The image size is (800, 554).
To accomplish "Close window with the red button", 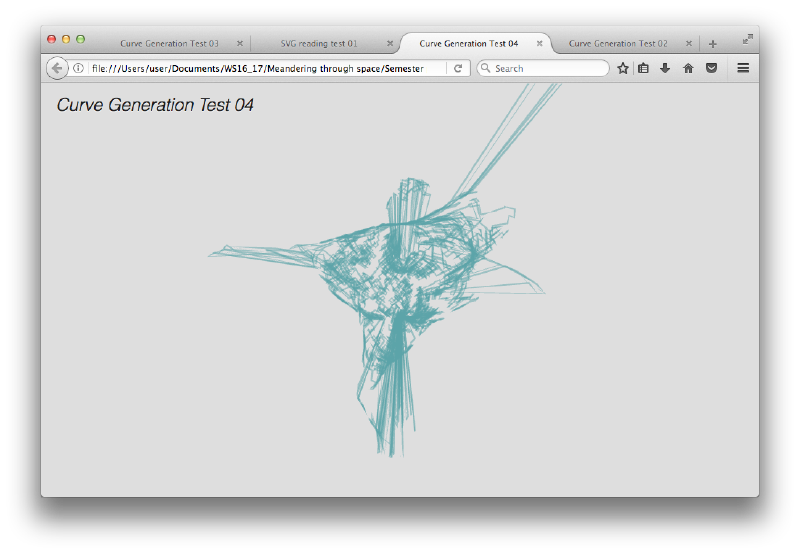I will point(52,39).
